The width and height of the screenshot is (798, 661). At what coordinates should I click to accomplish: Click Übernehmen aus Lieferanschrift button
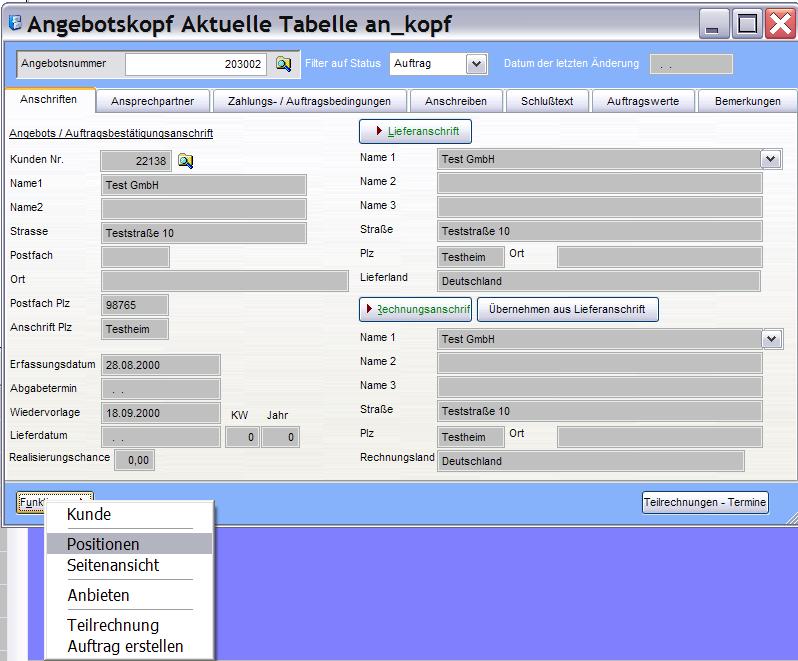(567, 309)
